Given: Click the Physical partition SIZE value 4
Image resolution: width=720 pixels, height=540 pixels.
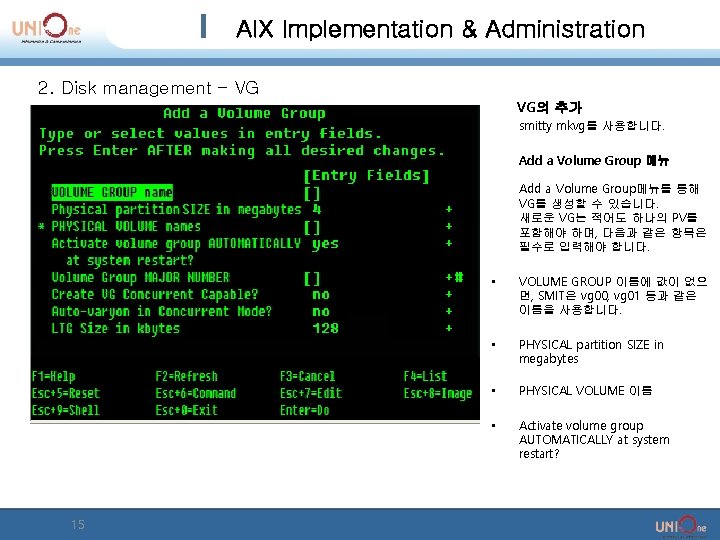Looking at the screenshot, I should [x=317, y=209].
